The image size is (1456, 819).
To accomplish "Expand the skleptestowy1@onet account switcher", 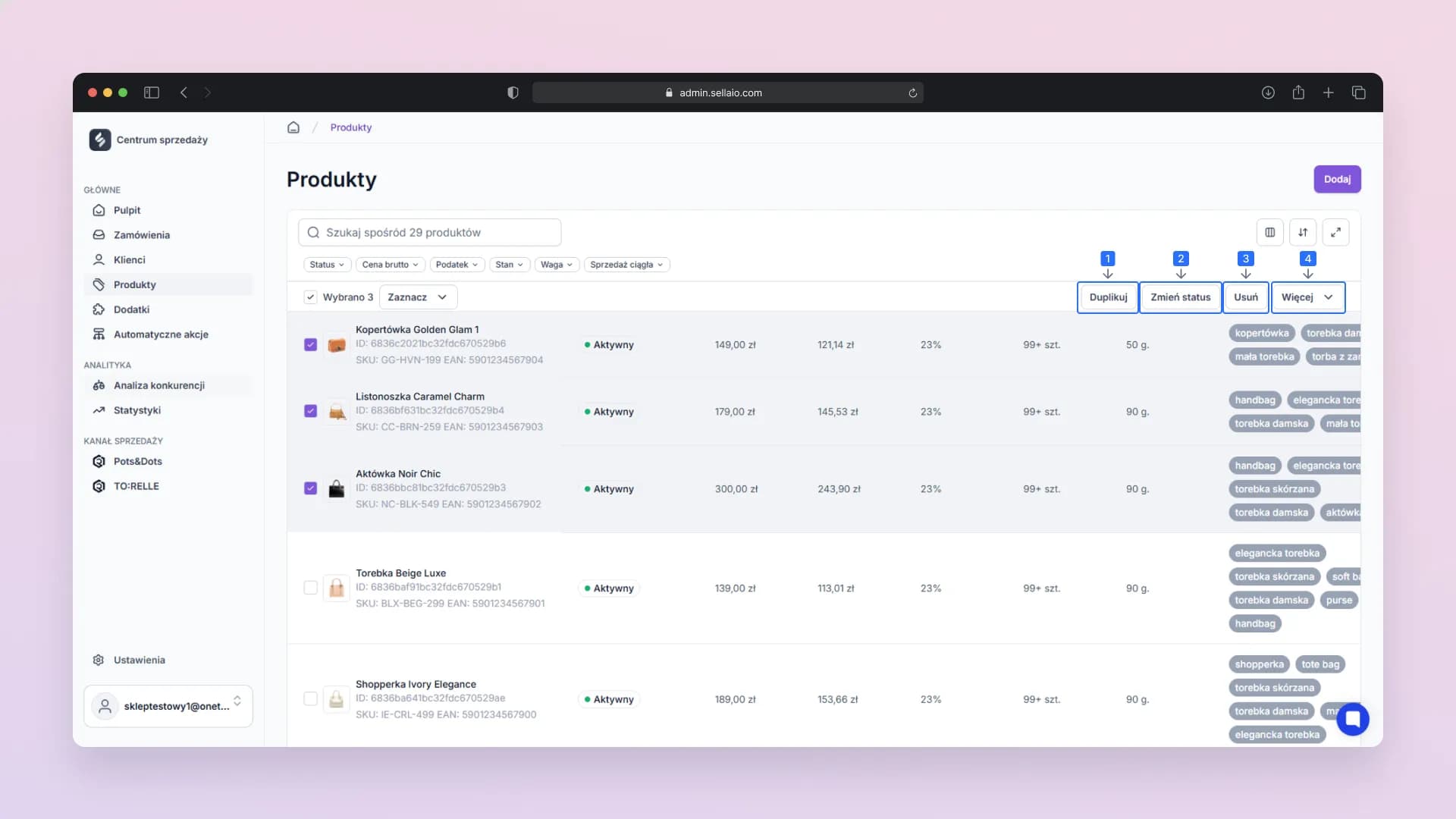I will coord(168,706).
